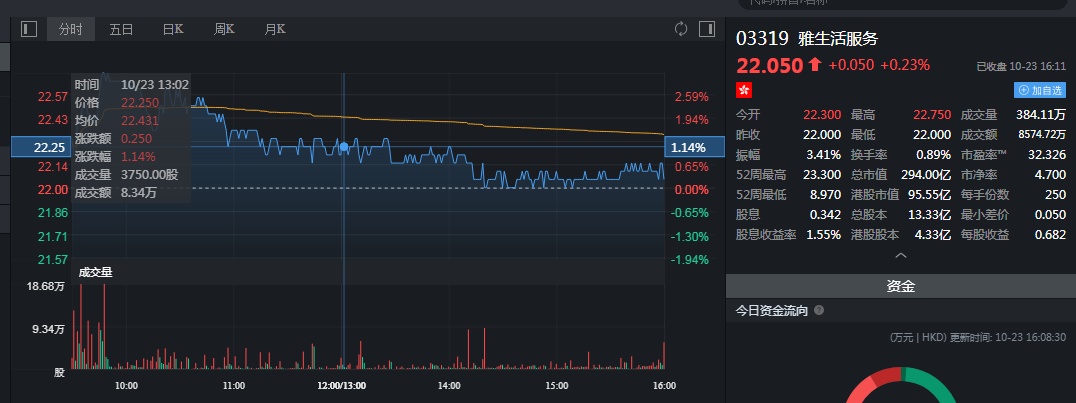Select the 分时 intraday chart tab
The height and width of the screenshot is (403, 1076).
(71, 29)
